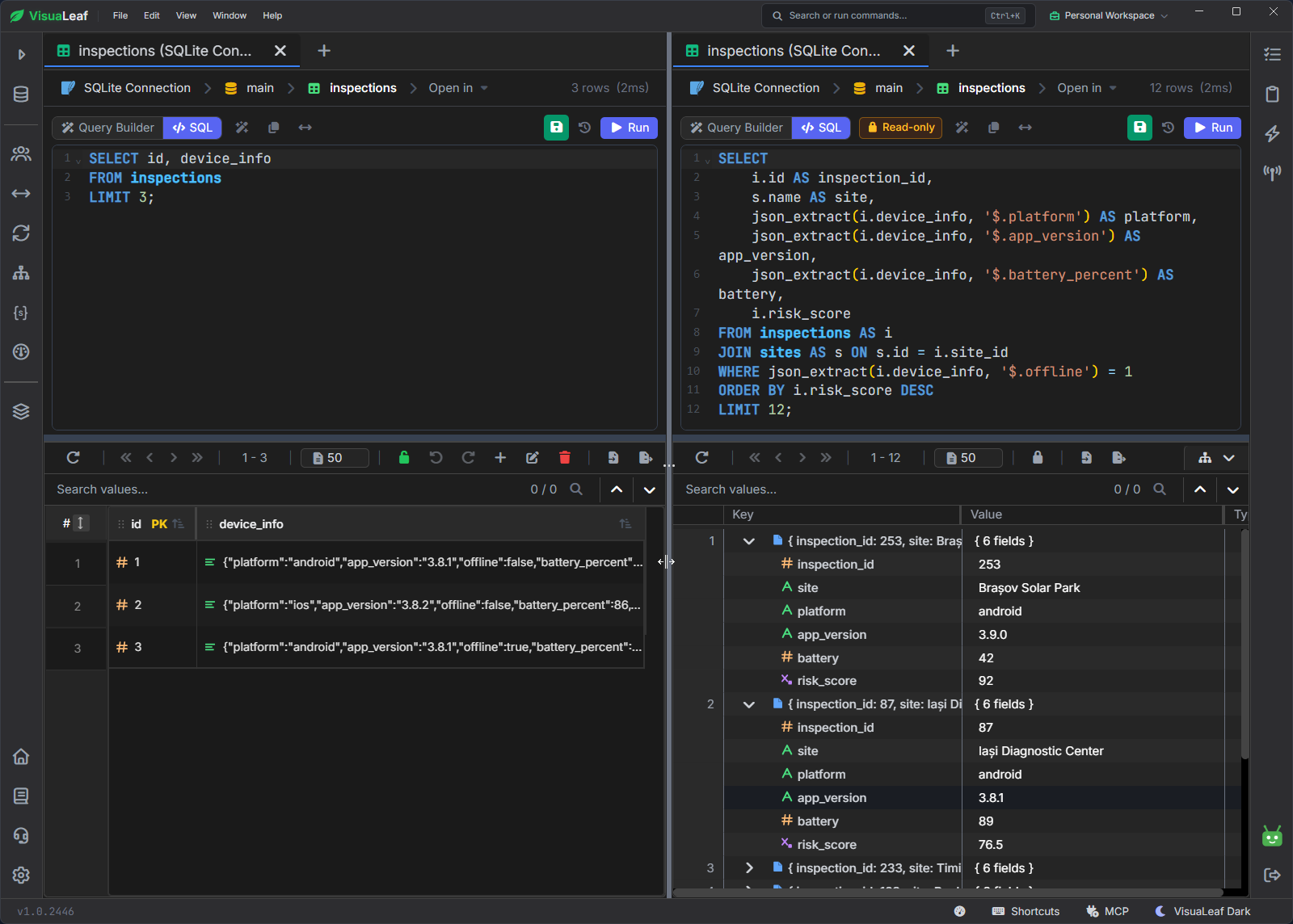
Task: Switch to SQL mode in left pane
Action: point(192,128)
